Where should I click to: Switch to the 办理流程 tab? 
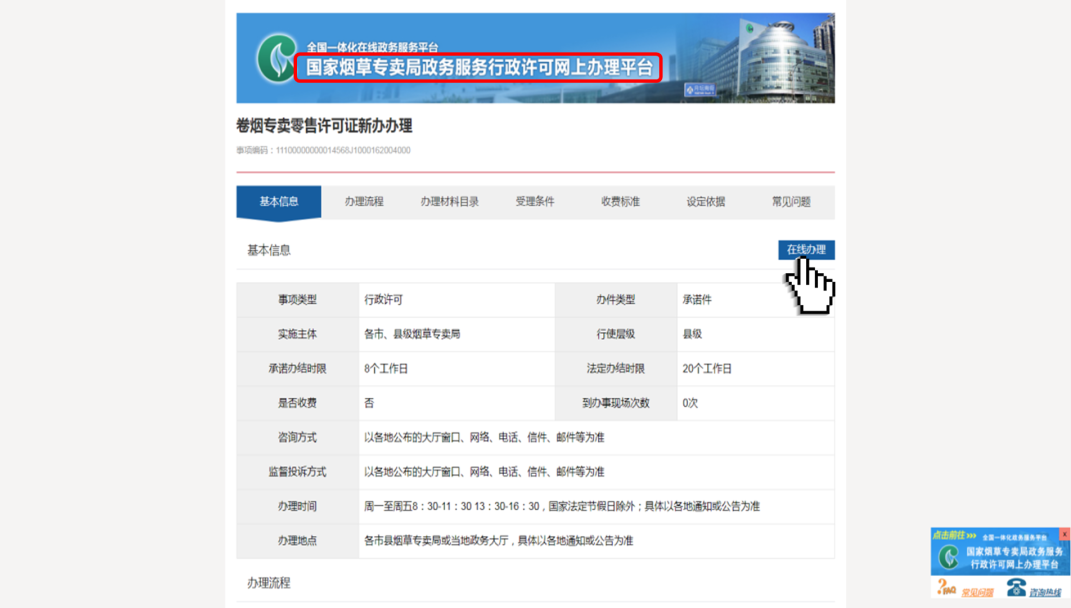[x=364, y=202]
